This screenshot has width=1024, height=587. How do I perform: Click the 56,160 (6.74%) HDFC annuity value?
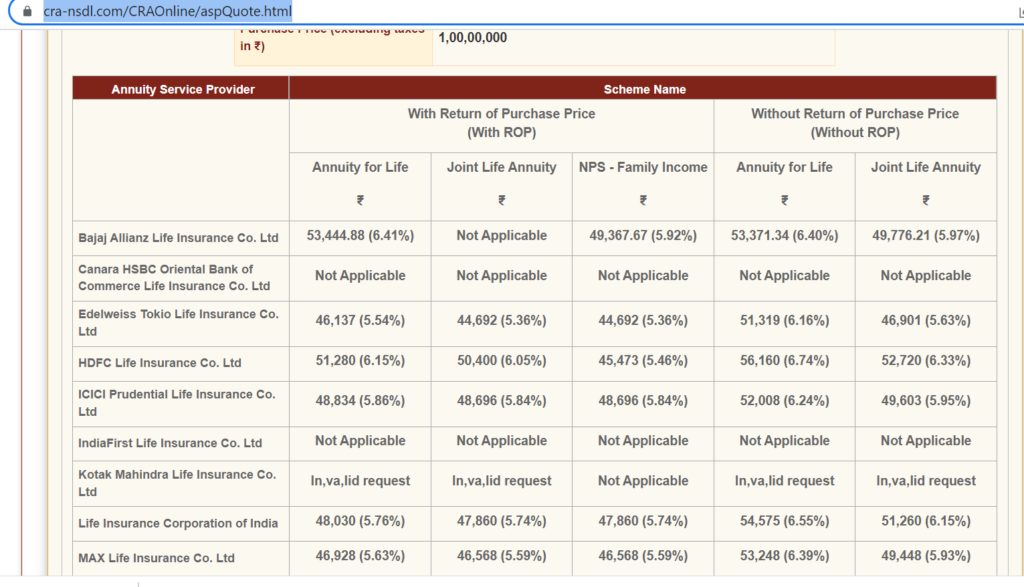[x=784, y=361]
